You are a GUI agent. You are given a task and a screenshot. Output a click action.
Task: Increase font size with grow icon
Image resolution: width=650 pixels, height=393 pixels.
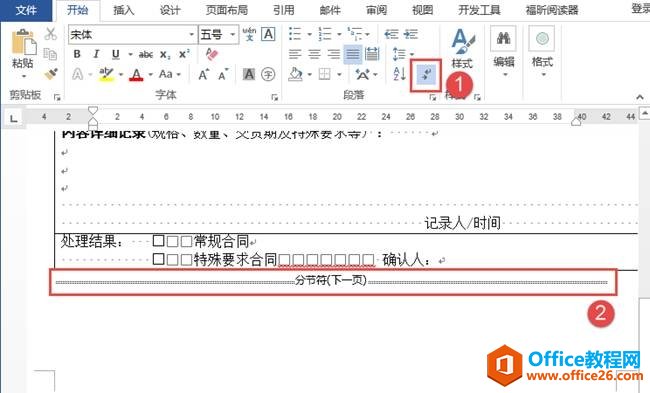tap(203, 75)
